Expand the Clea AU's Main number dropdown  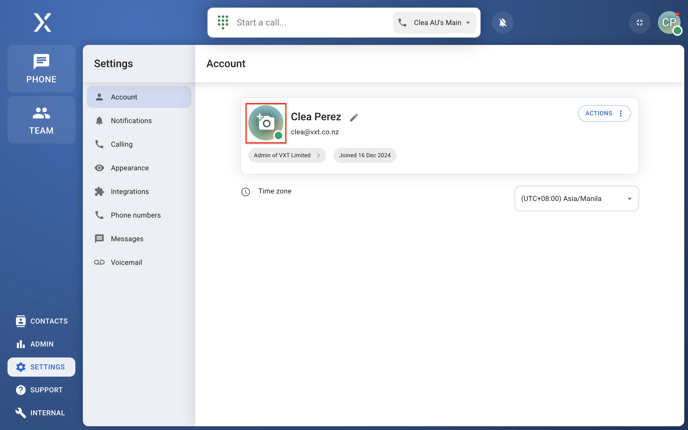(434, 22)
